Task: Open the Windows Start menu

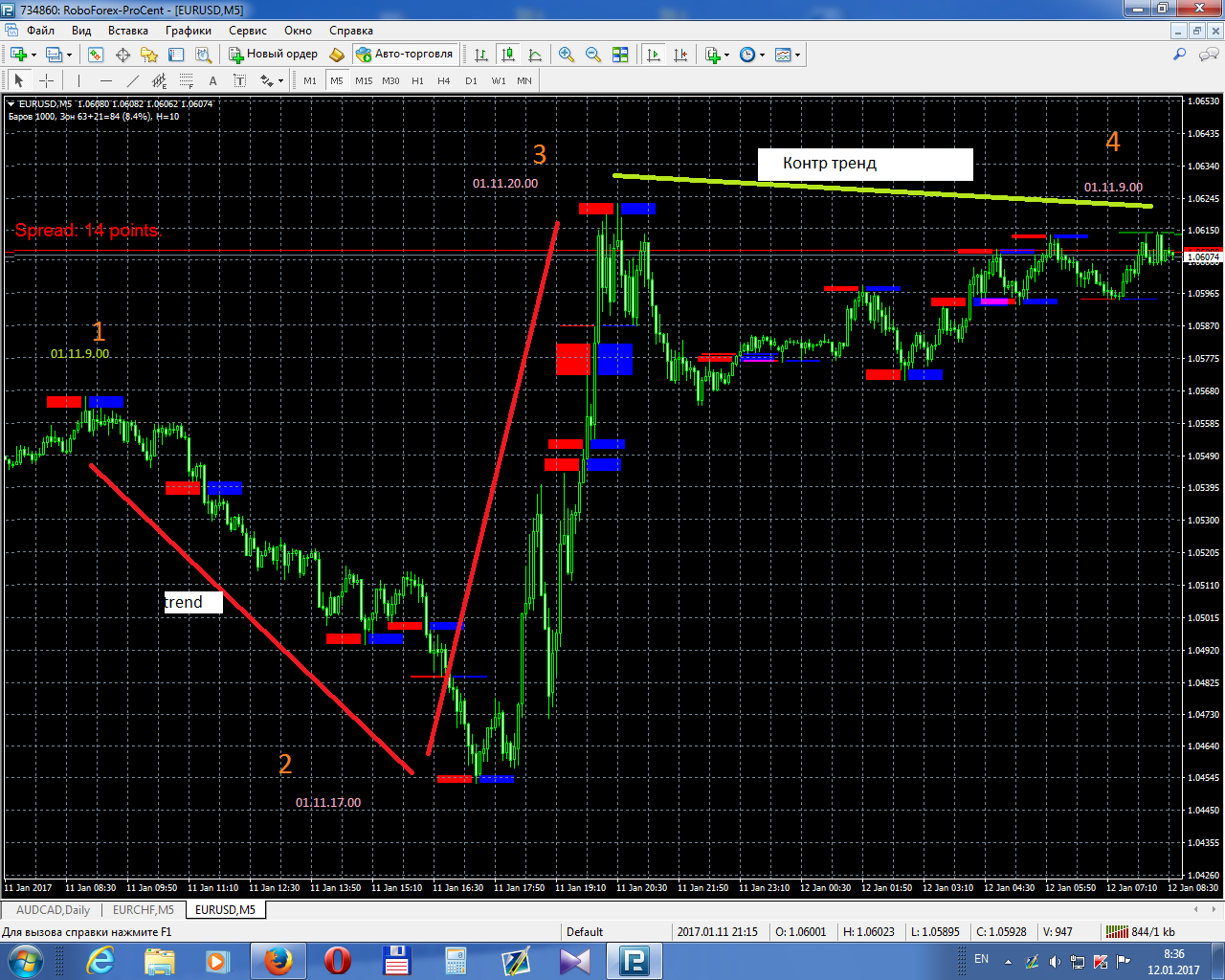Action: (25, 961)
